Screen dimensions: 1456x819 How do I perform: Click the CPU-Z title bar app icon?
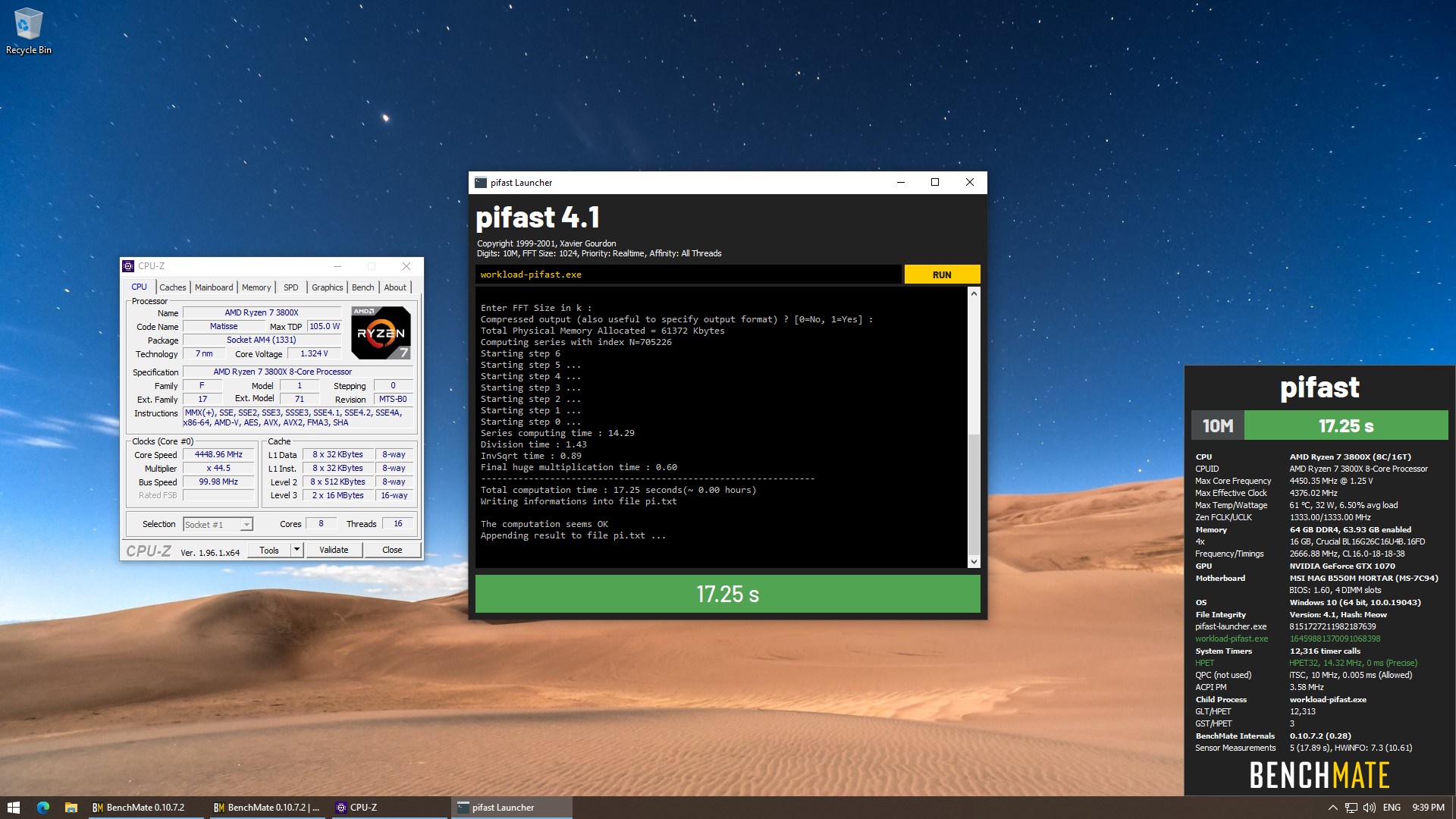coord(128,266)
